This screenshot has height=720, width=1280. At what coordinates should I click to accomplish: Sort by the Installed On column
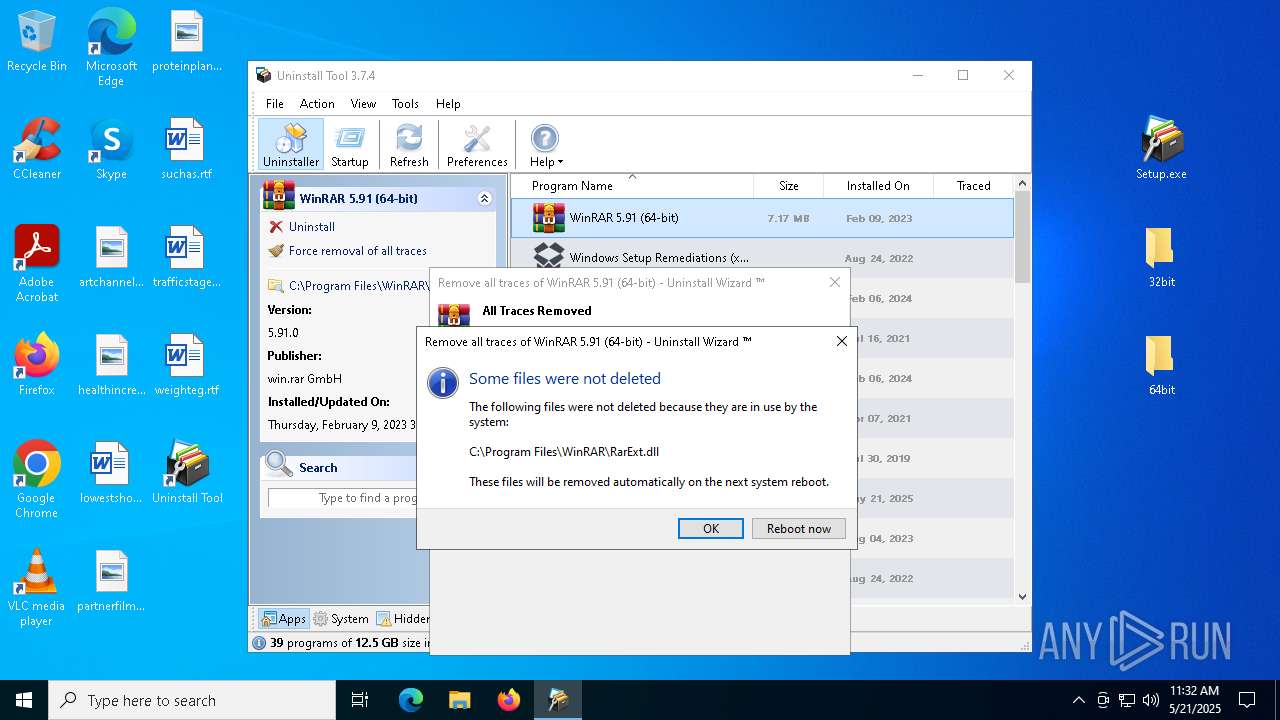(878, 186)
